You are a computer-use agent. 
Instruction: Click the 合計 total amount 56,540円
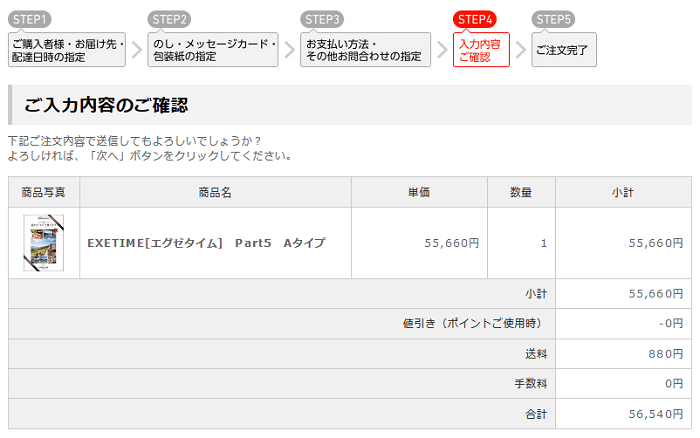pyautogui.click(x=655, y=413)
